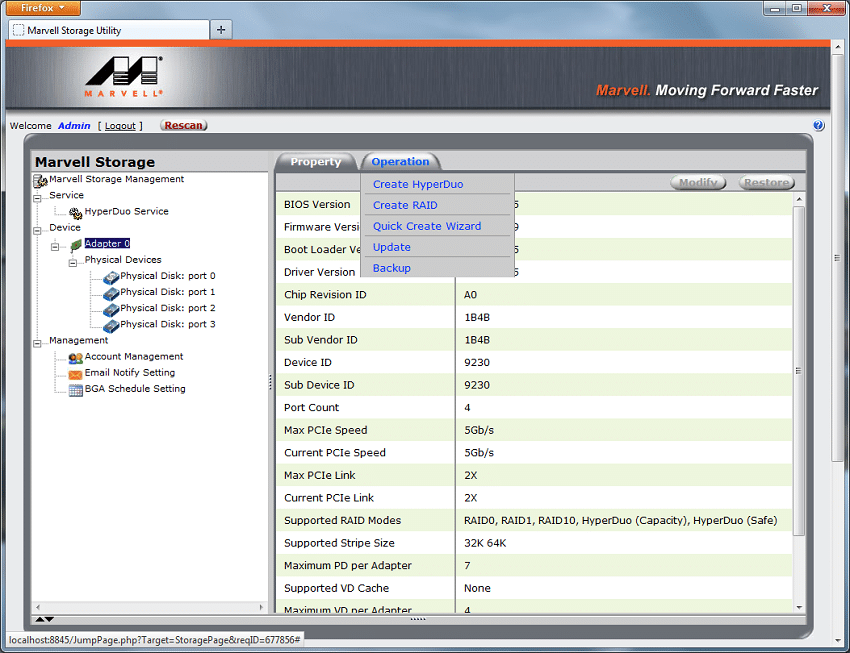The width and height of the screenshot is (850, 653).
Task: Click the browser page scrollbar thumb
Action: (x=838, y=258)
